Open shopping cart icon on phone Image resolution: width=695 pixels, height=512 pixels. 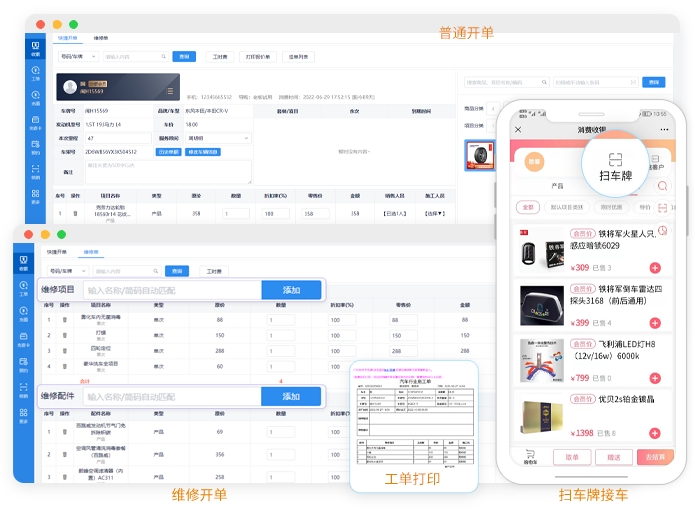[530, 457]
